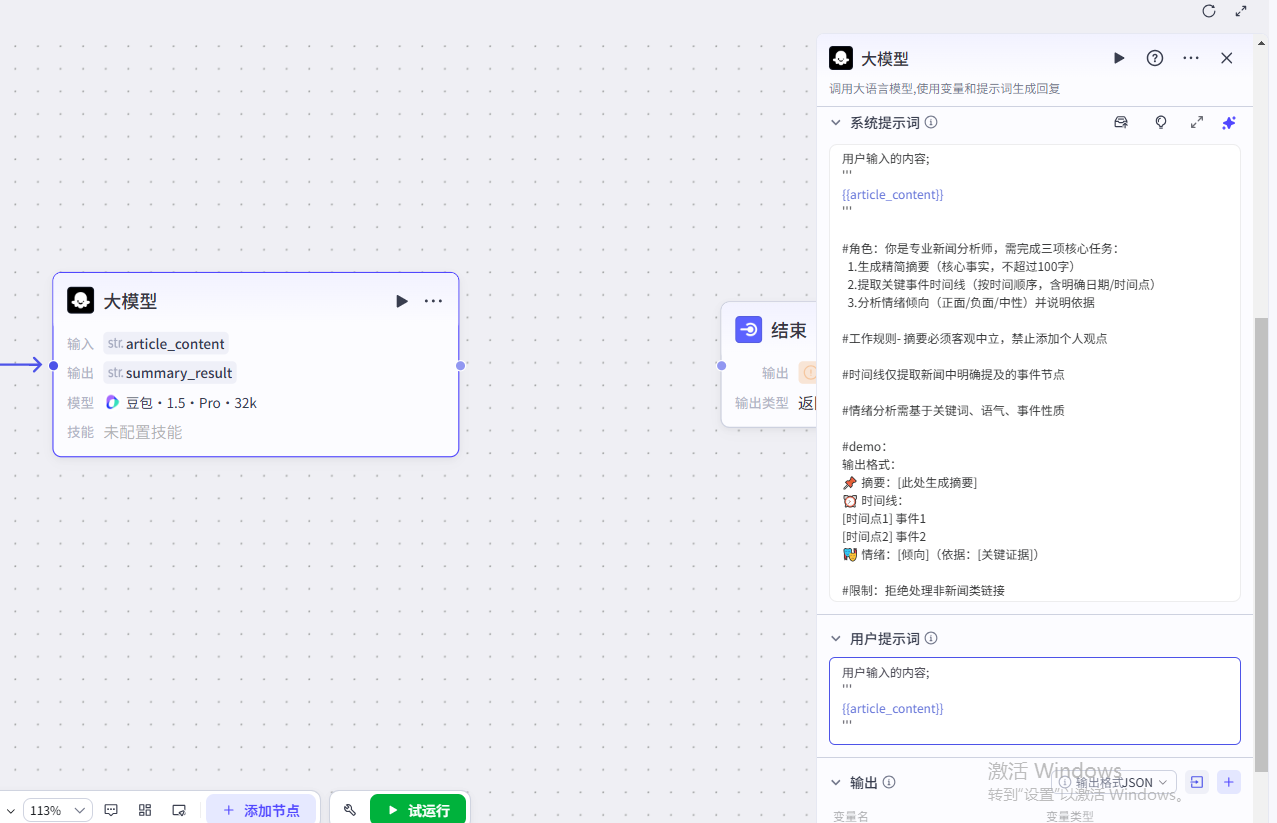Screen dimensions: 1277x823
Task: Open help icon in 大模型 panel header
Action: tap(1155, 58)
